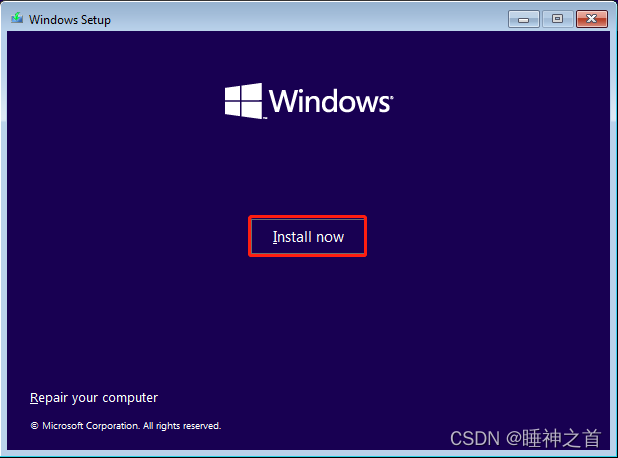618x458 pixels.
Task: Minimize the Windows Setup window
Action: [523, 19]
